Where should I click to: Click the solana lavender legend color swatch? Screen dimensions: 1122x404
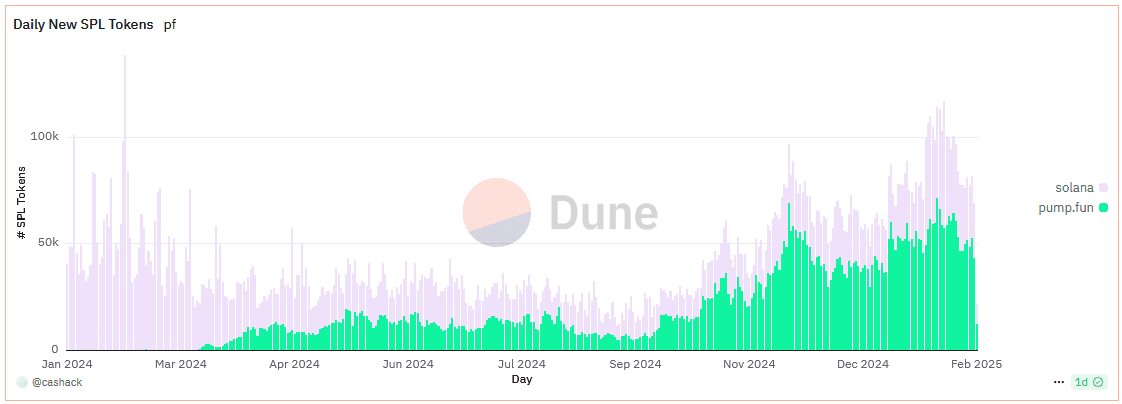tap(1104, 188)
